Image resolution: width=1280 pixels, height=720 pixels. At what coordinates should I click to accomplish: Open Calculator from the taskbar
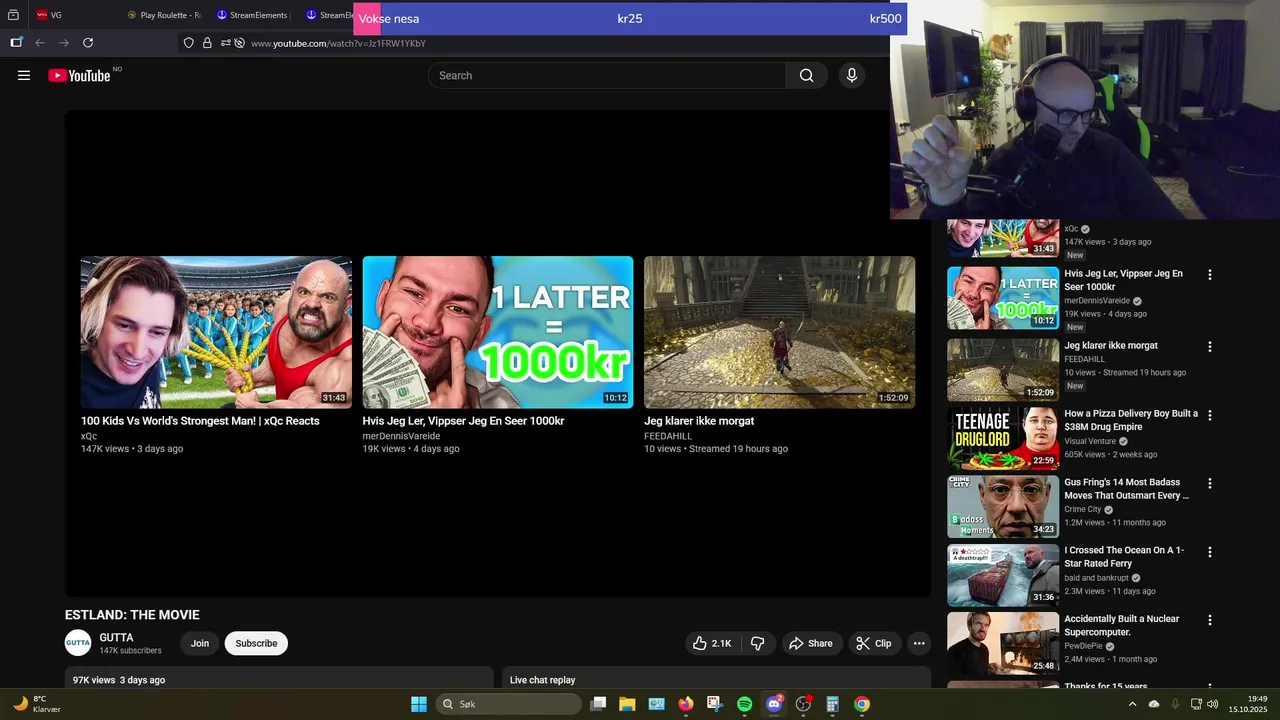[832, 704]
